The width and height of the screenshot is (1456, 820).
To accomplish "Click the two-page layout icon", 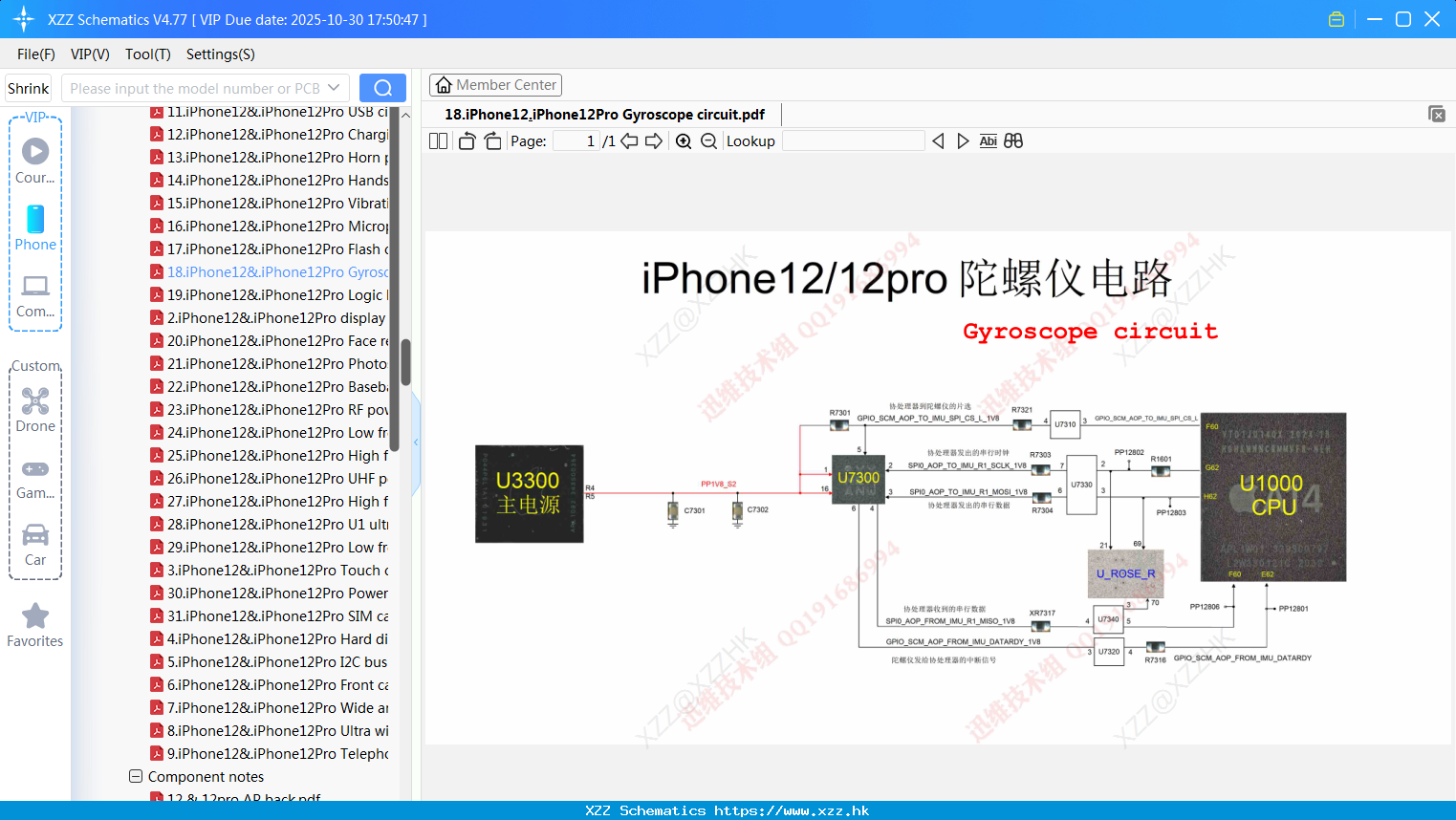I will click(x=439, y=141).
